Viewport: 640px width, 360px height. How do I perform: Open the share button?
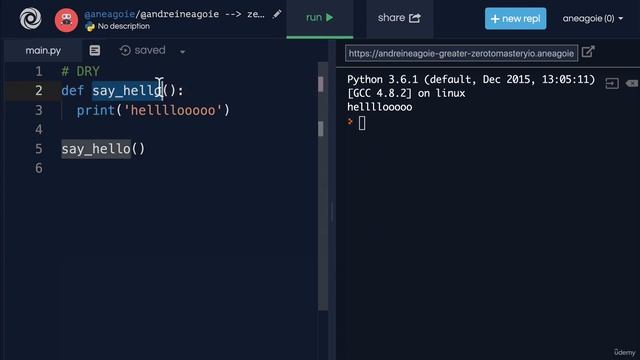click(x=399, y=18)
